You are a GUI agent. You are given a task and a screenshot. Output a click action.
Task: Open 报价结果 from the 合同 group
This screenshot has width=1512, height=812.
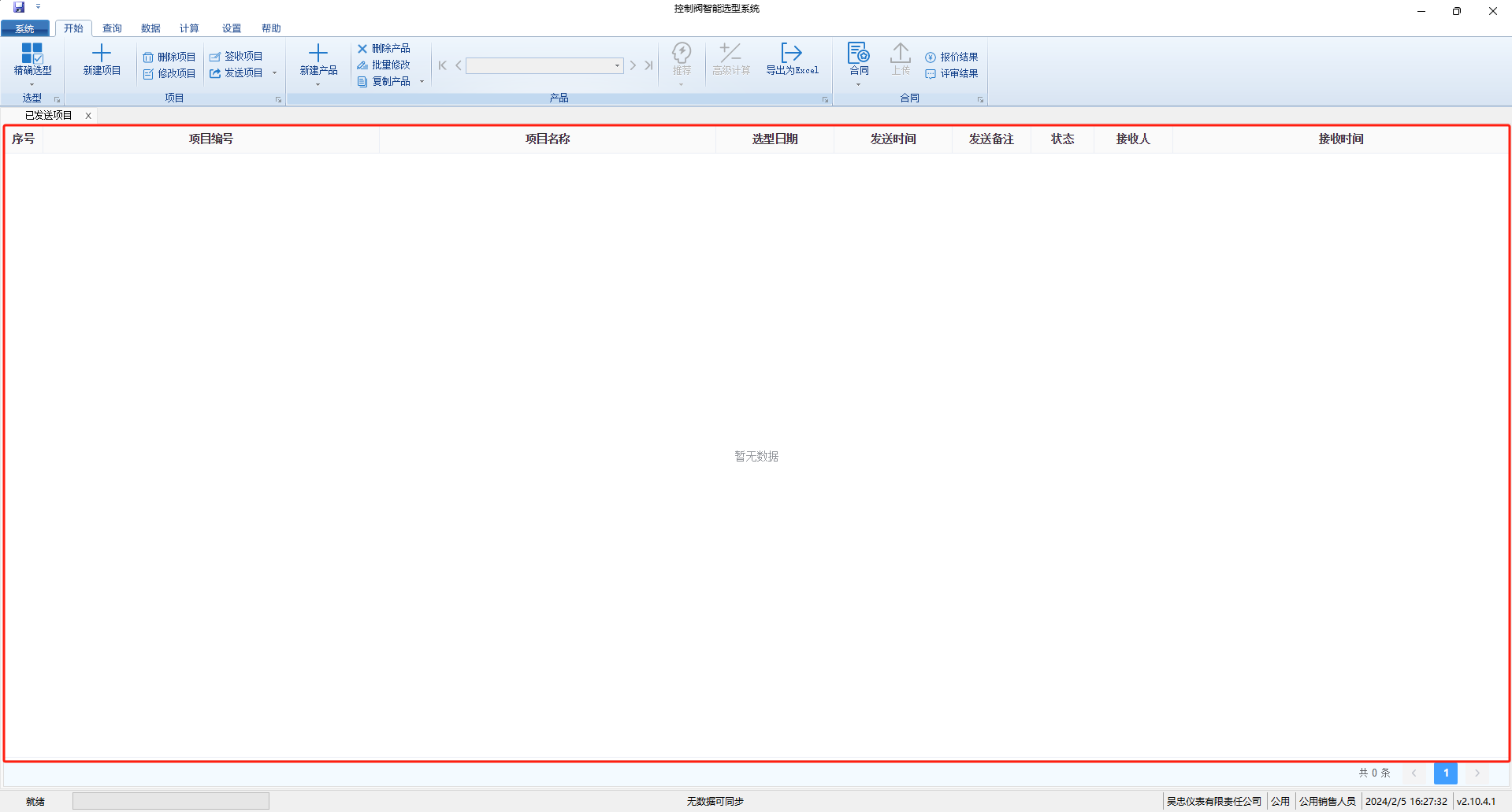pyautogui.click(x=952, y=57)
